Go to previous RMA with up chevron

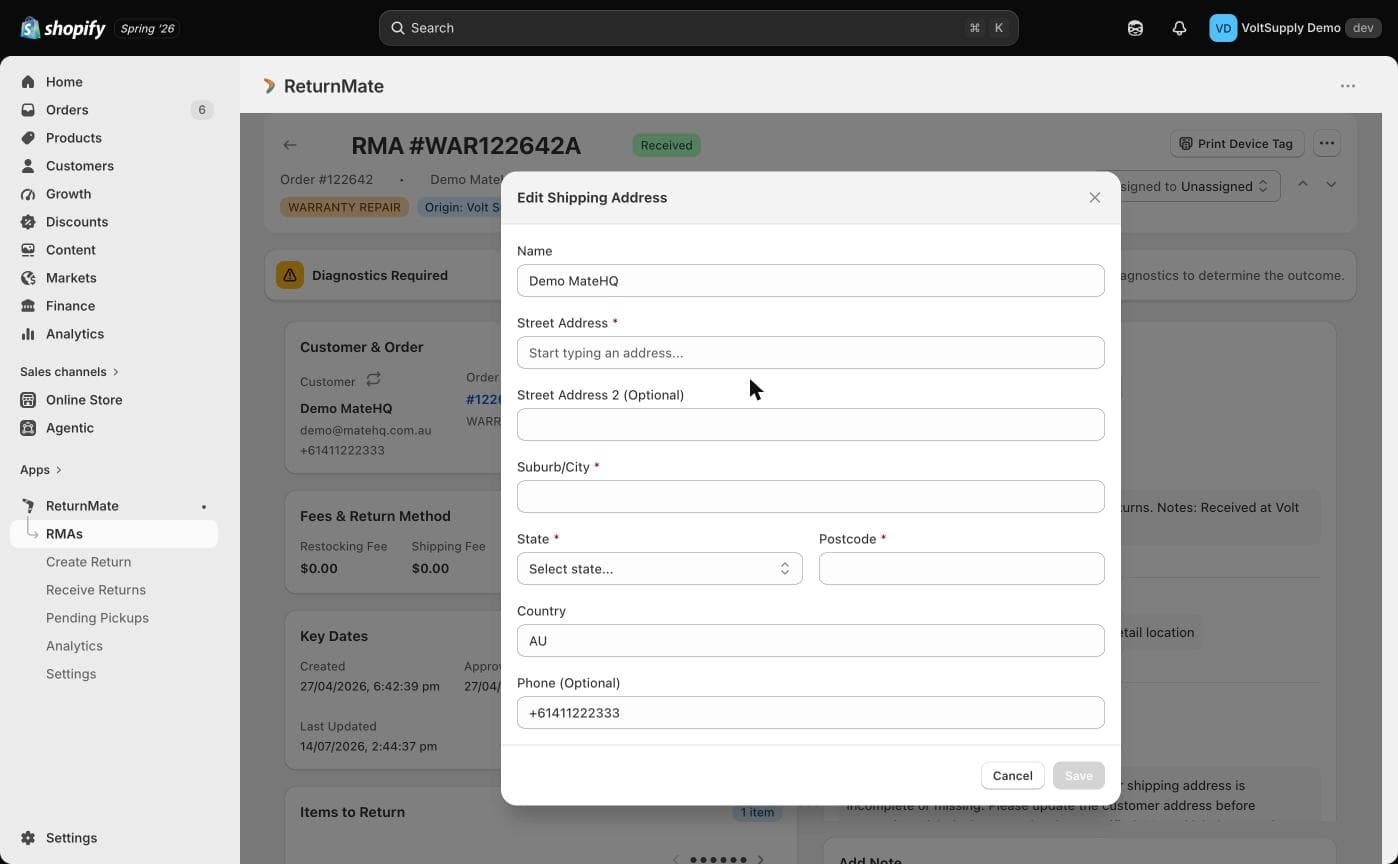(x=1303, y=184)
